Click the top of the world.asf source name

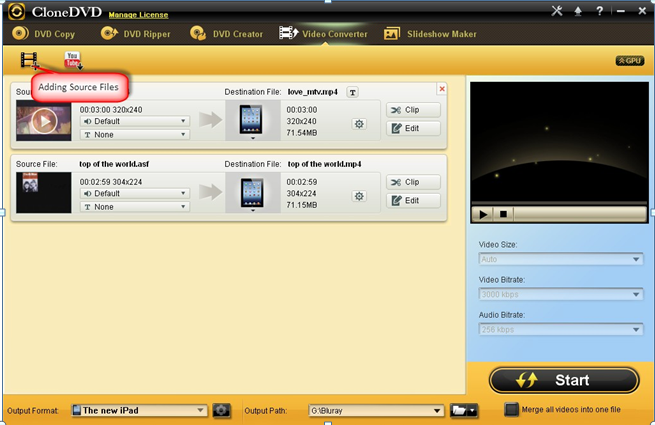pos(114,164)
